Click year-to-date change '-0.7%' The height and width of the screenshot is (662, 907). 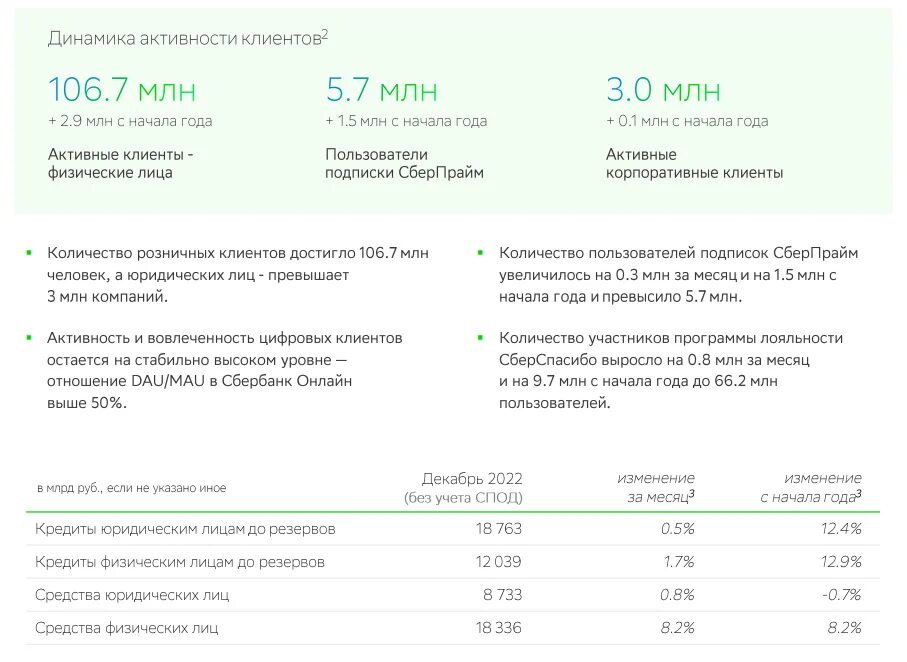click(x=842, y=595)
